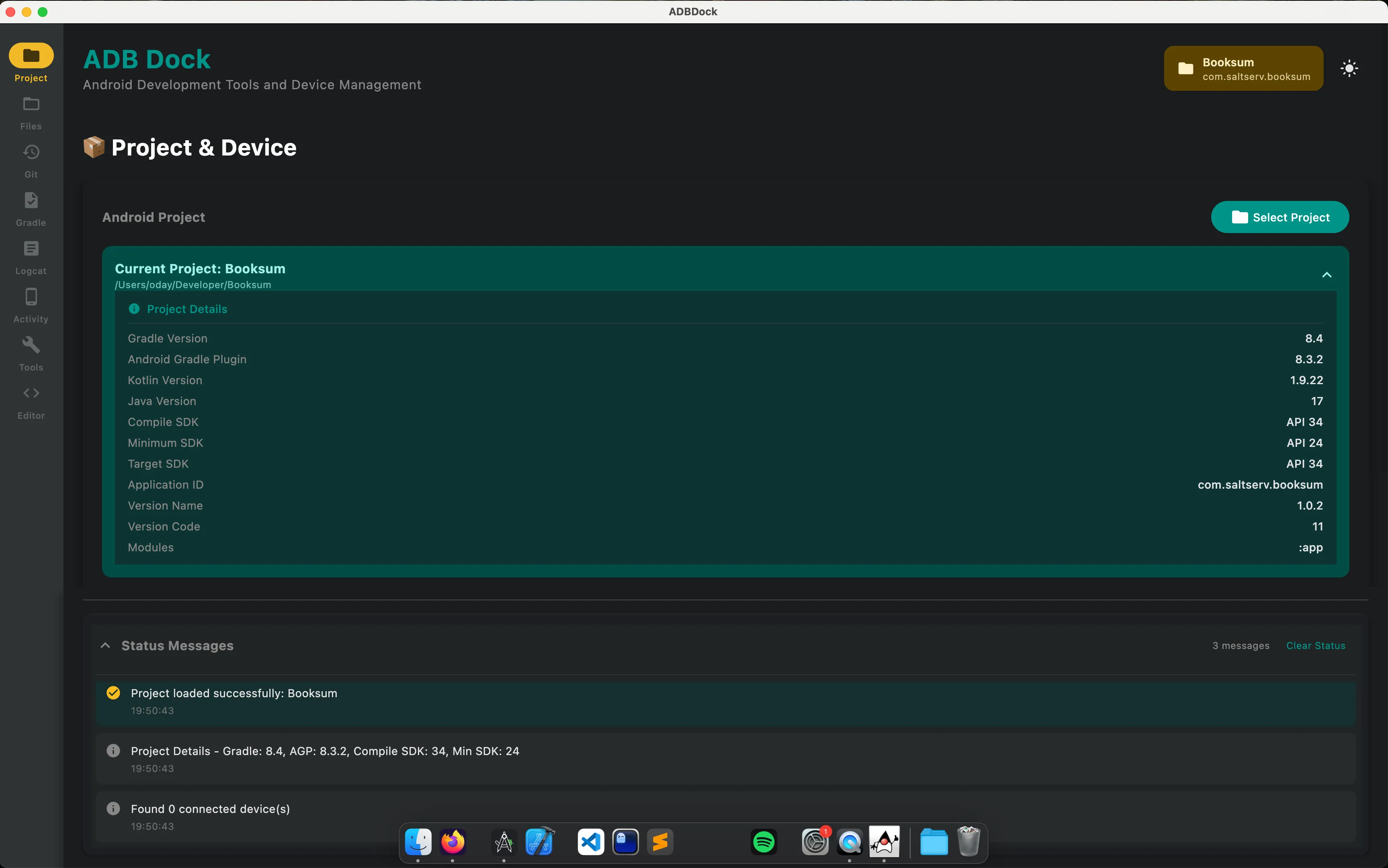1388x868 pixels.
Task: Collapse the Status Messages section
Action: click(106, 645)
